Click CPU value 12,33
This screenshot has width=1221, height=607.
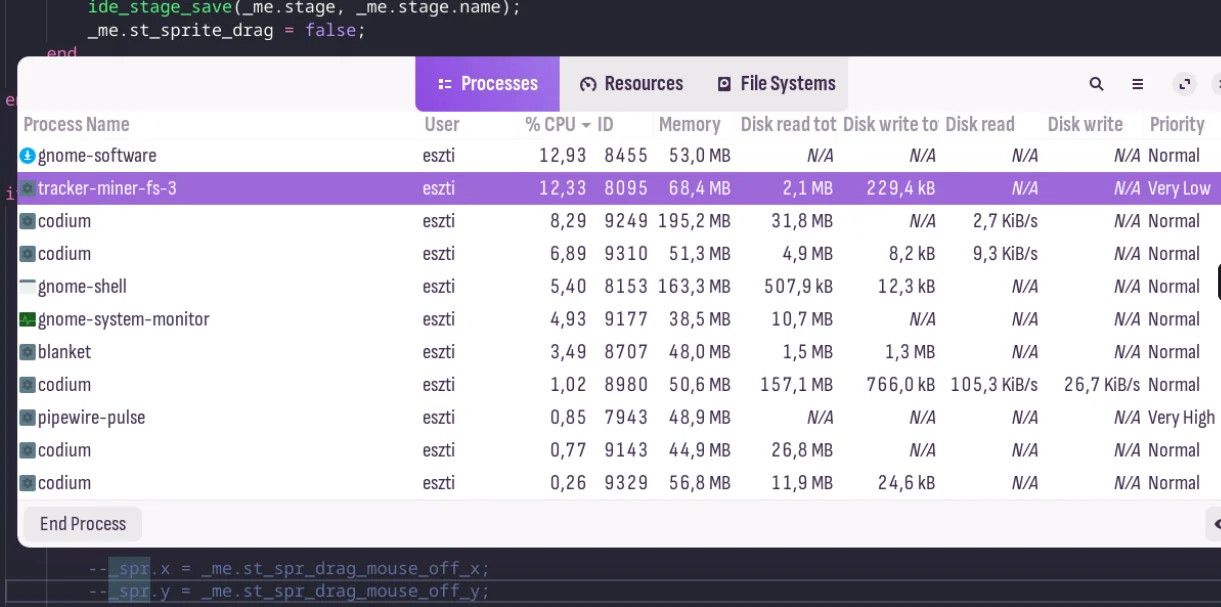(x=563, y=188)
